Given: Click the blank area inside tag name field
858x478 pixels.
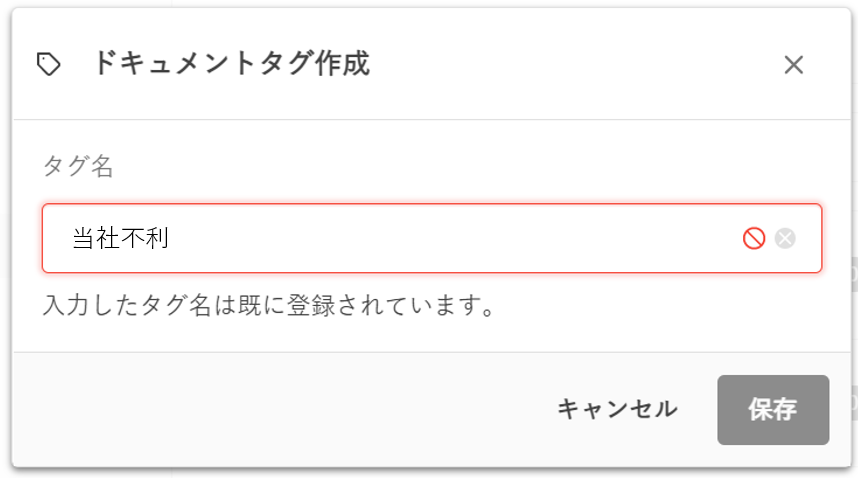Looking at the screenshot, I should pos(450,238).
